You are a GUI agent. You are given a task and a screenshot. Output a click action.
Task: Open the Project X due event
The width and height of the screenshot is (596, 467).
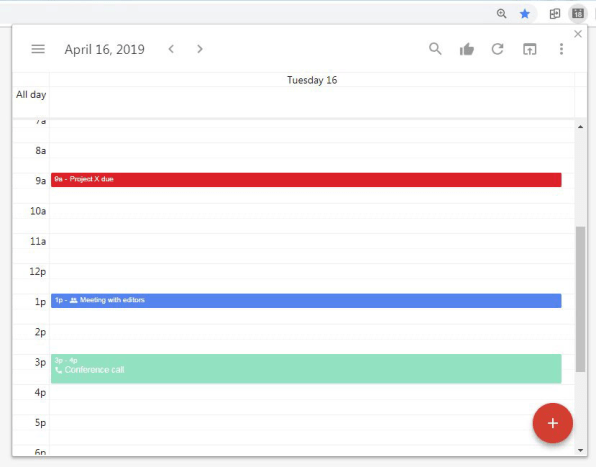click(x=306, y=180)
